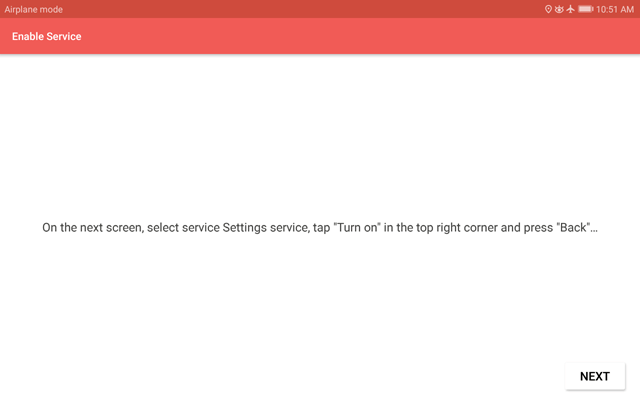Image resolution: width=640 pixels, height=400 pixels.
Task: Click the 10:51 AM clock
Action: pos(615,9)
